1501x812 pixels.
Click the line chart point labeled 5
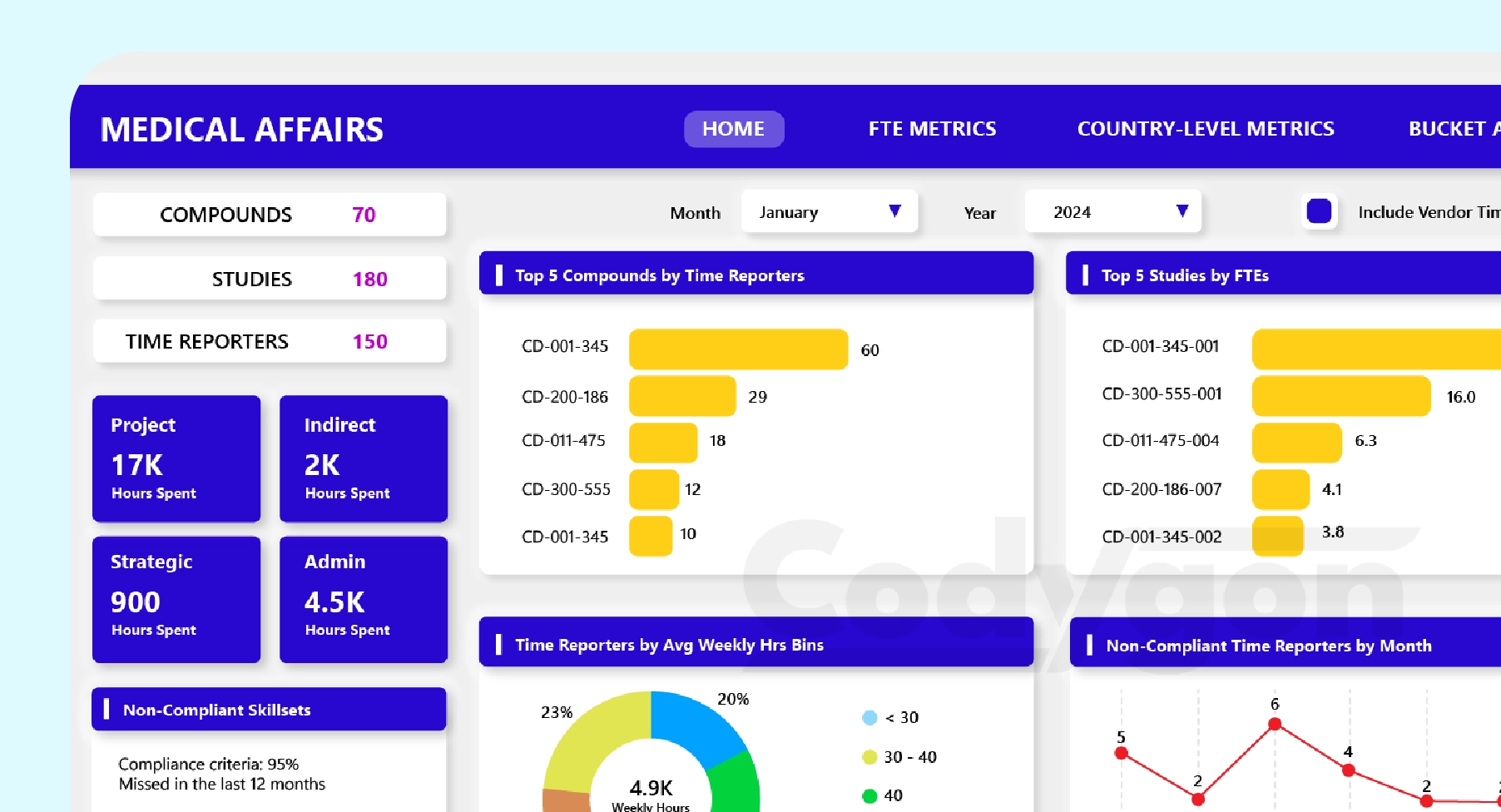click(1122, 753)
